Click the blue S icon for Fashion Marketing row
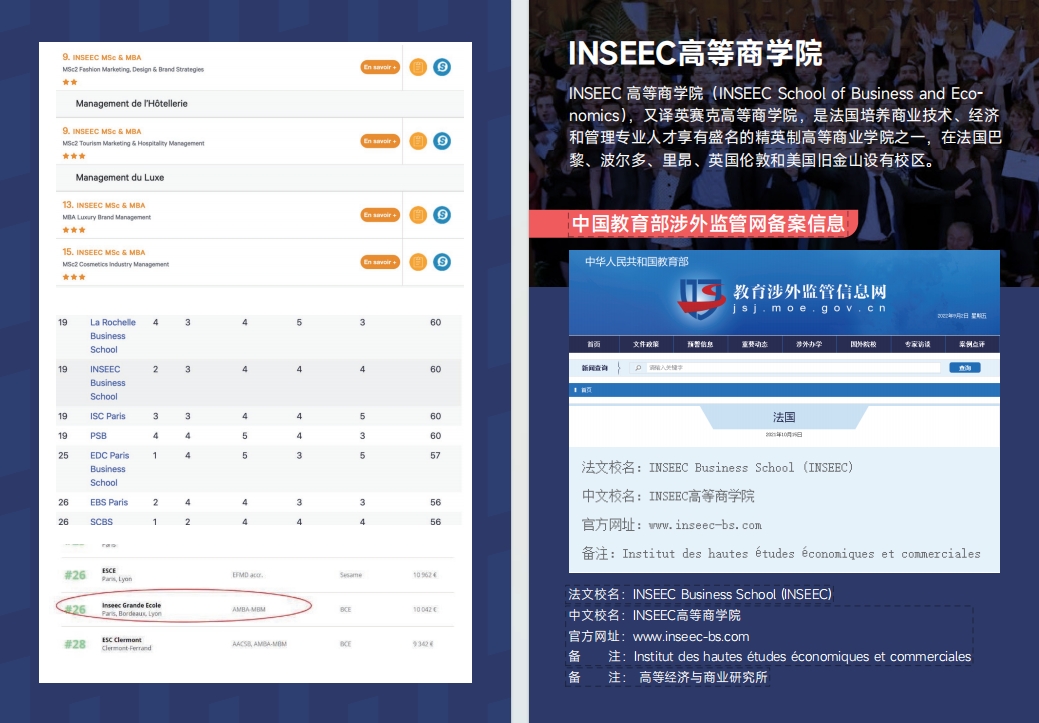1039x723 pixels. (442, 67)
